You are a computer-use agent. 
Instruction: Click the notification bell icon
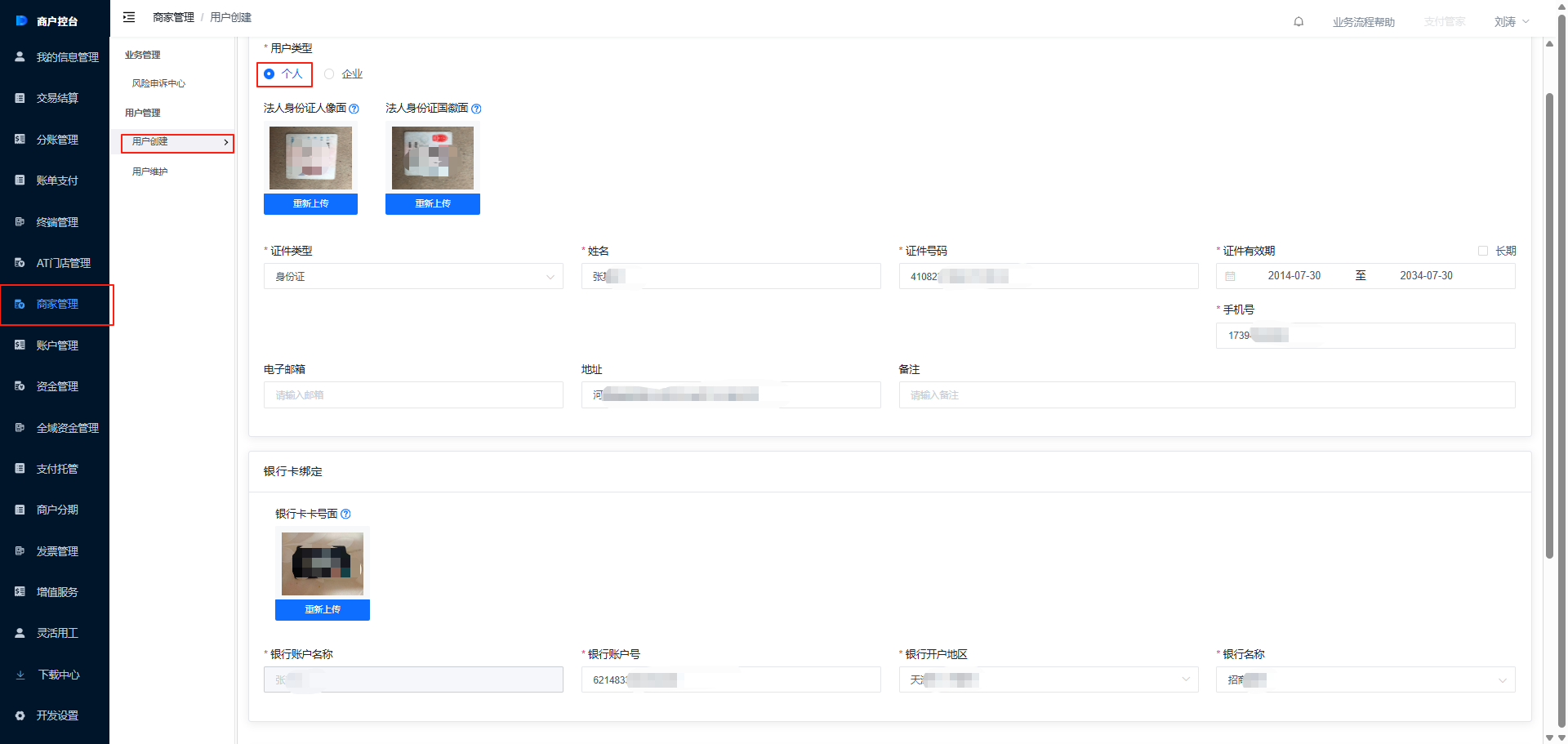1298,22
